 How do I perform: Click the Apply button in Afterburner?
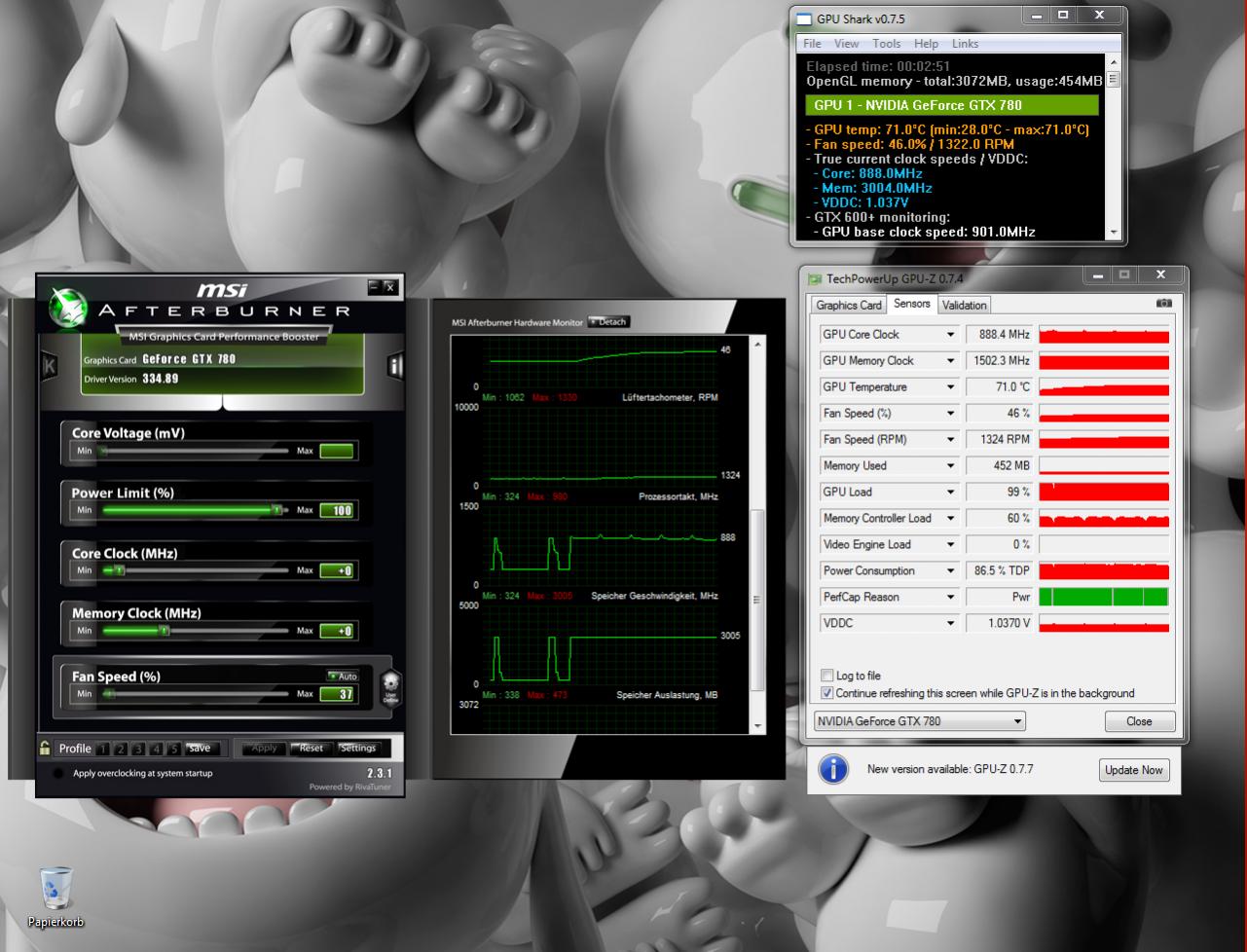(x=265, y=749)
